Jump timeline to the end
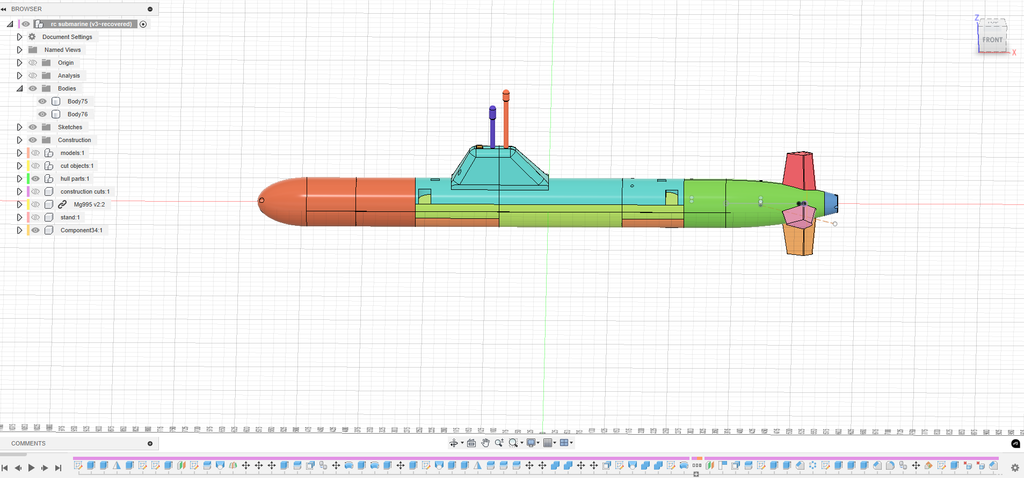 [58, 468]
